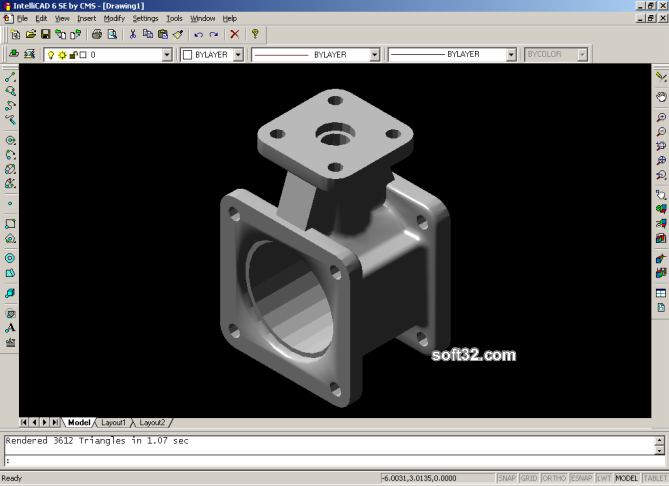Copy selection using the Copy icon

[x=148, y=35]
